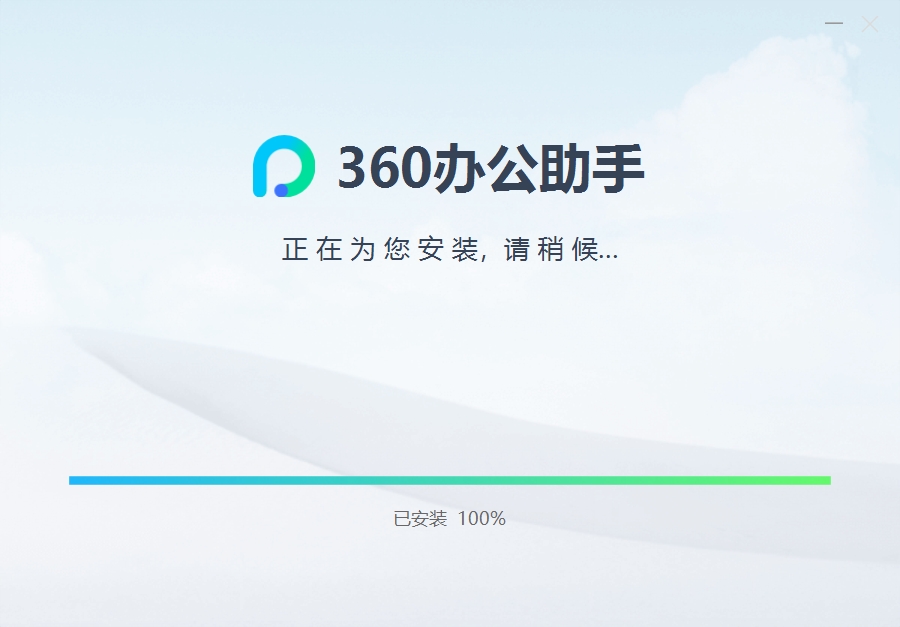The width and height of the screenshot is (900, 627).
Task: Click the "已安装" installed label
Action: (420, 518)
